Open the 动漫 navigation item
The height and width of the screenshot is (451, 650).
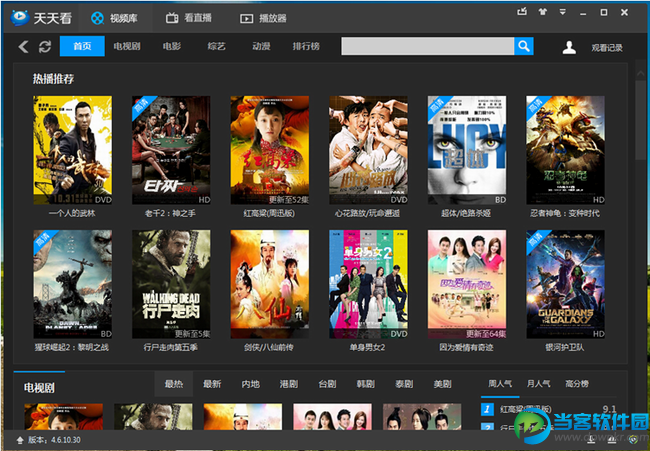(x=261, y=46)
